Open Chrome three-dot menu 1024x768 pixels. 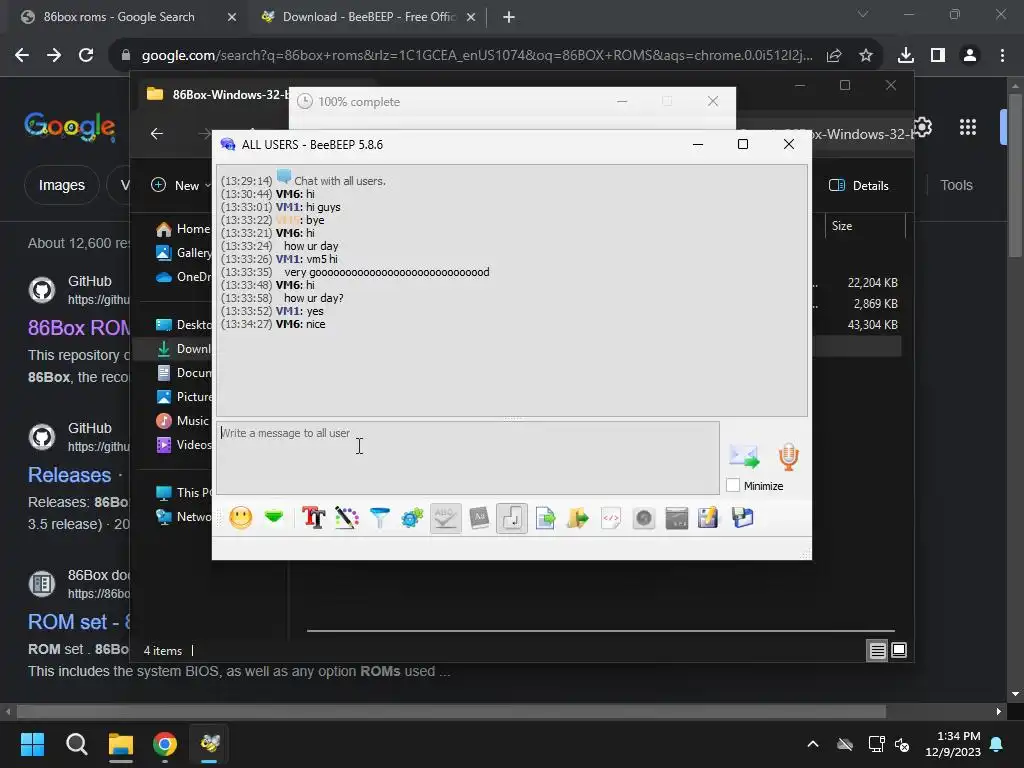click(1002, 56)
